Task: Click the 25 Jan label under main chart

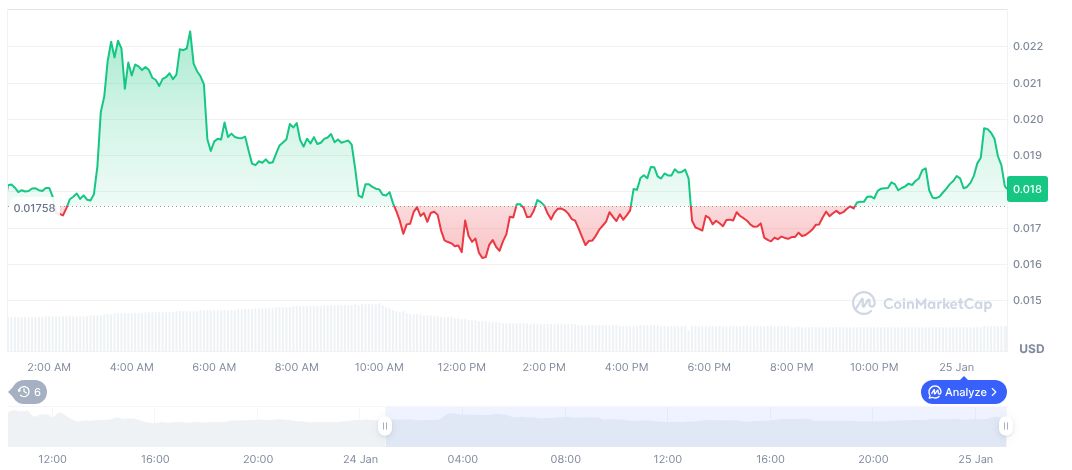Action: 956,367
